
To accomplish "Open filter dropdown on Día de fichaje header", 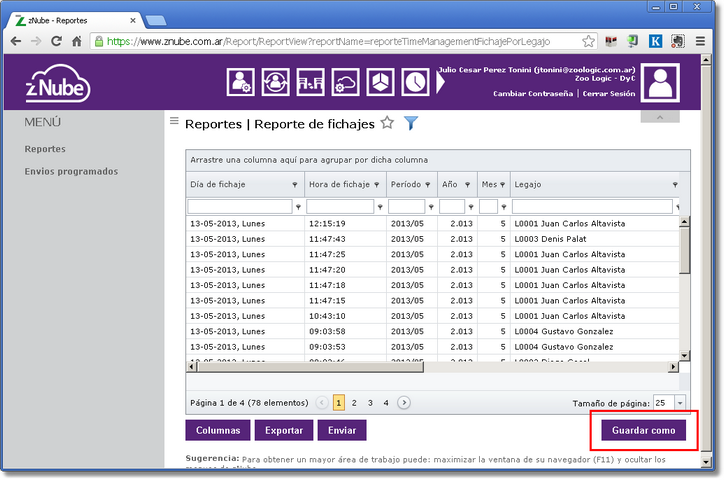I will [294, 185].
